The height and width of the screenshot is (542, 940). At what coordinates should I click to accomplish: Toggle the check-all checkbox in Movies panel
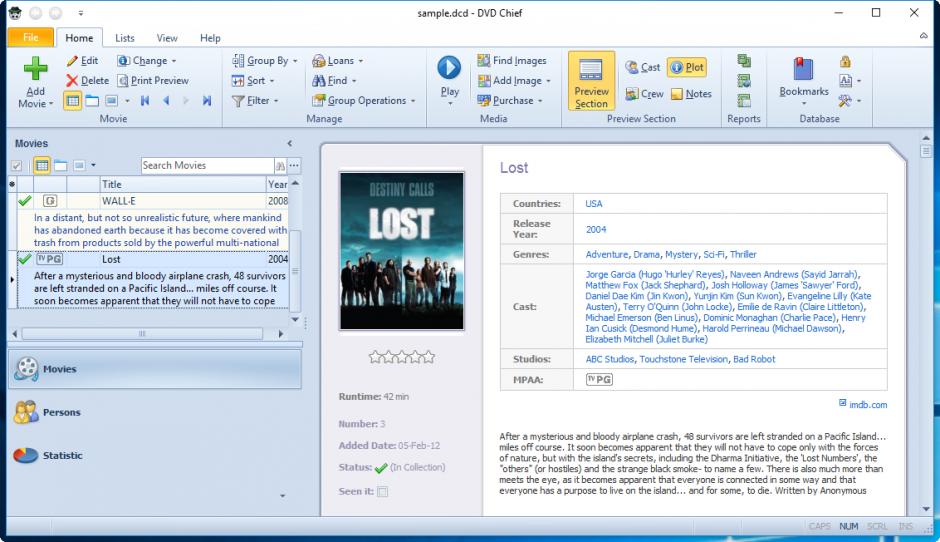click(17, 165)
